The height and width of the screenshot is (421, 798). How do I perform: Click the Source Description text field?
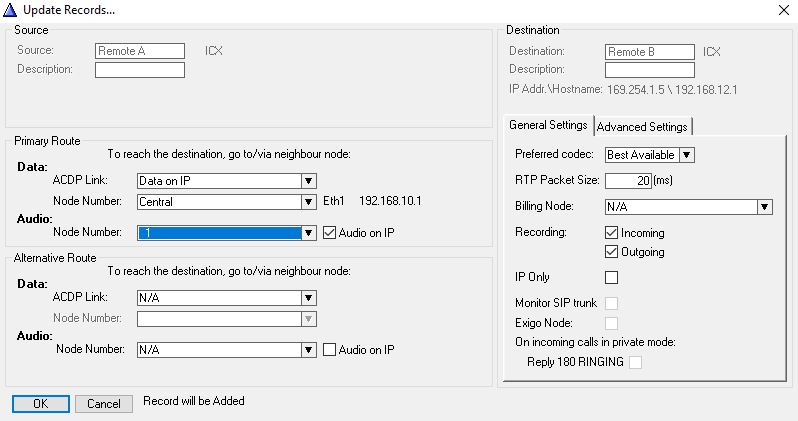point(140,70)
